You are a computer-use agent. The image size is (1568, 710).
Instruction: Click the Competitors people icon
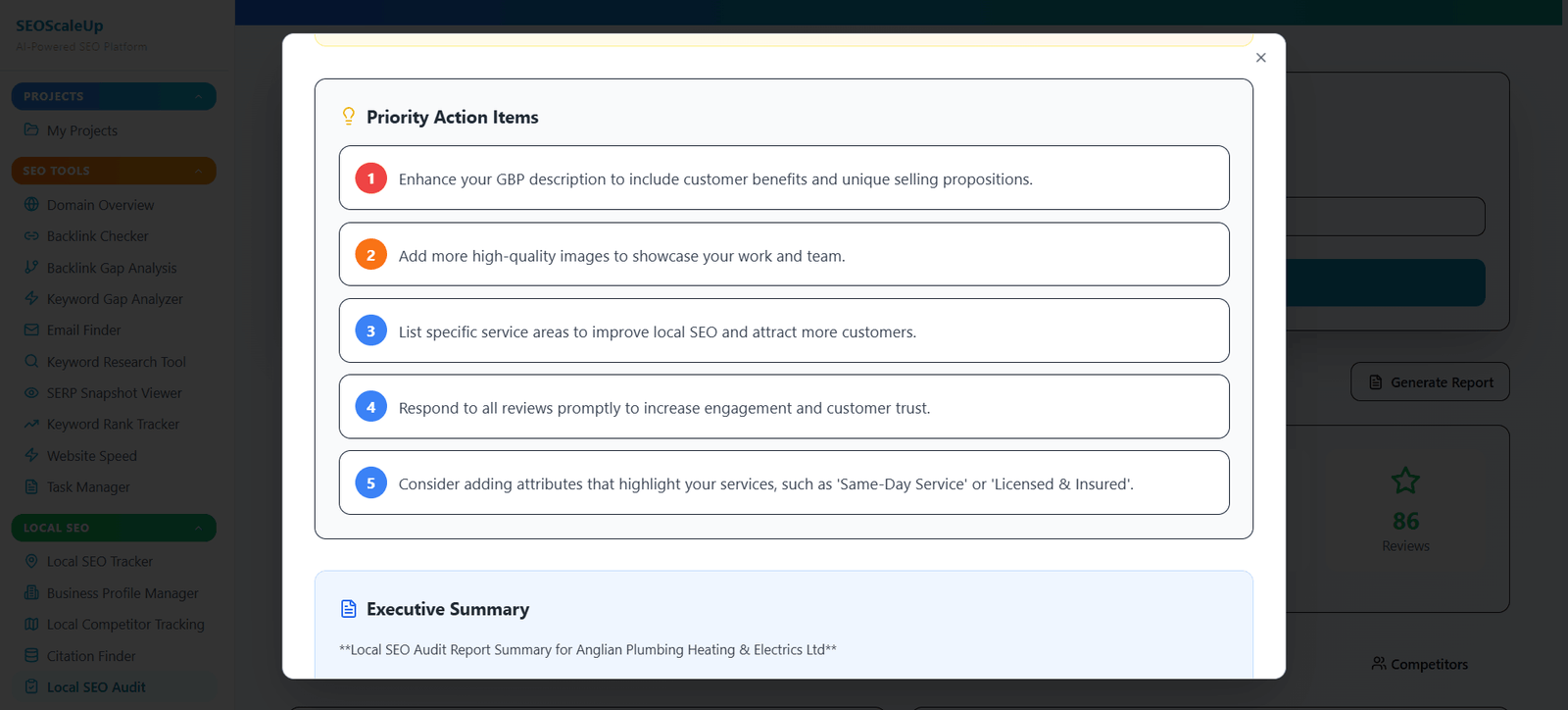(1379, 663)
